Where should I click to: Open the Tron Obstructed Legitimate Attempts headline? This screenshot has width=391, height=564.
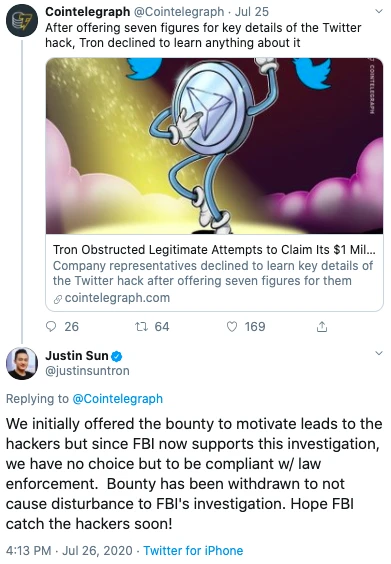pos(214,249)
